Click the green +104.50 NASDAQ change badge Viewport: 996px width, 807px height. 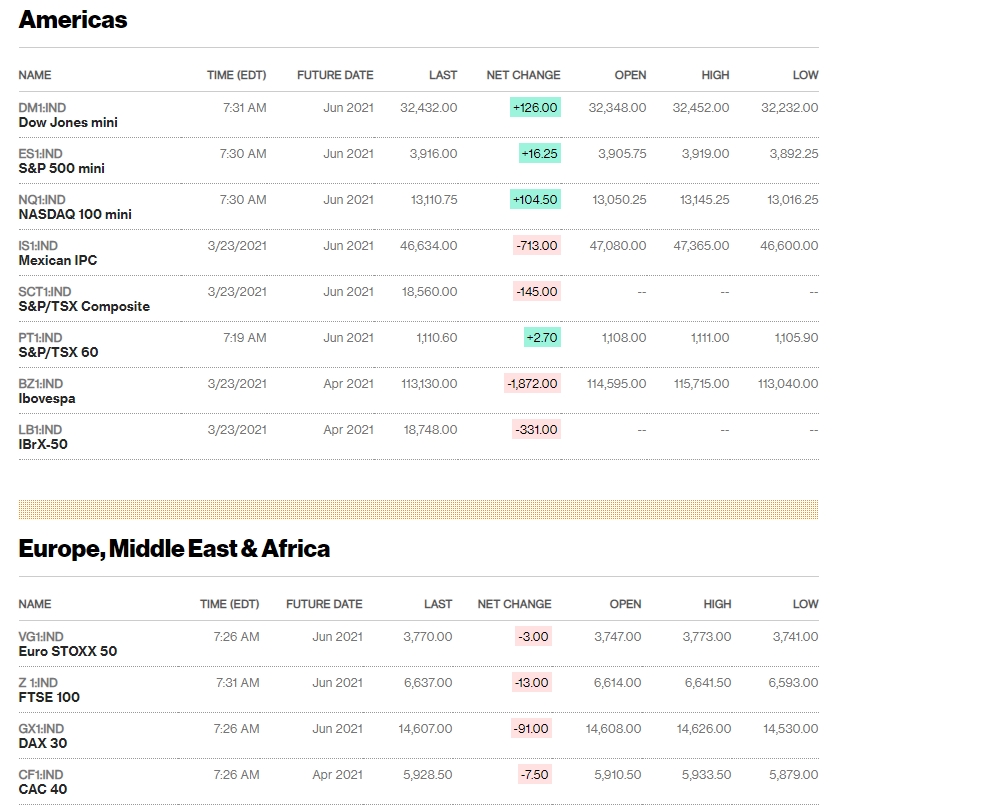[x=535, y=199]
